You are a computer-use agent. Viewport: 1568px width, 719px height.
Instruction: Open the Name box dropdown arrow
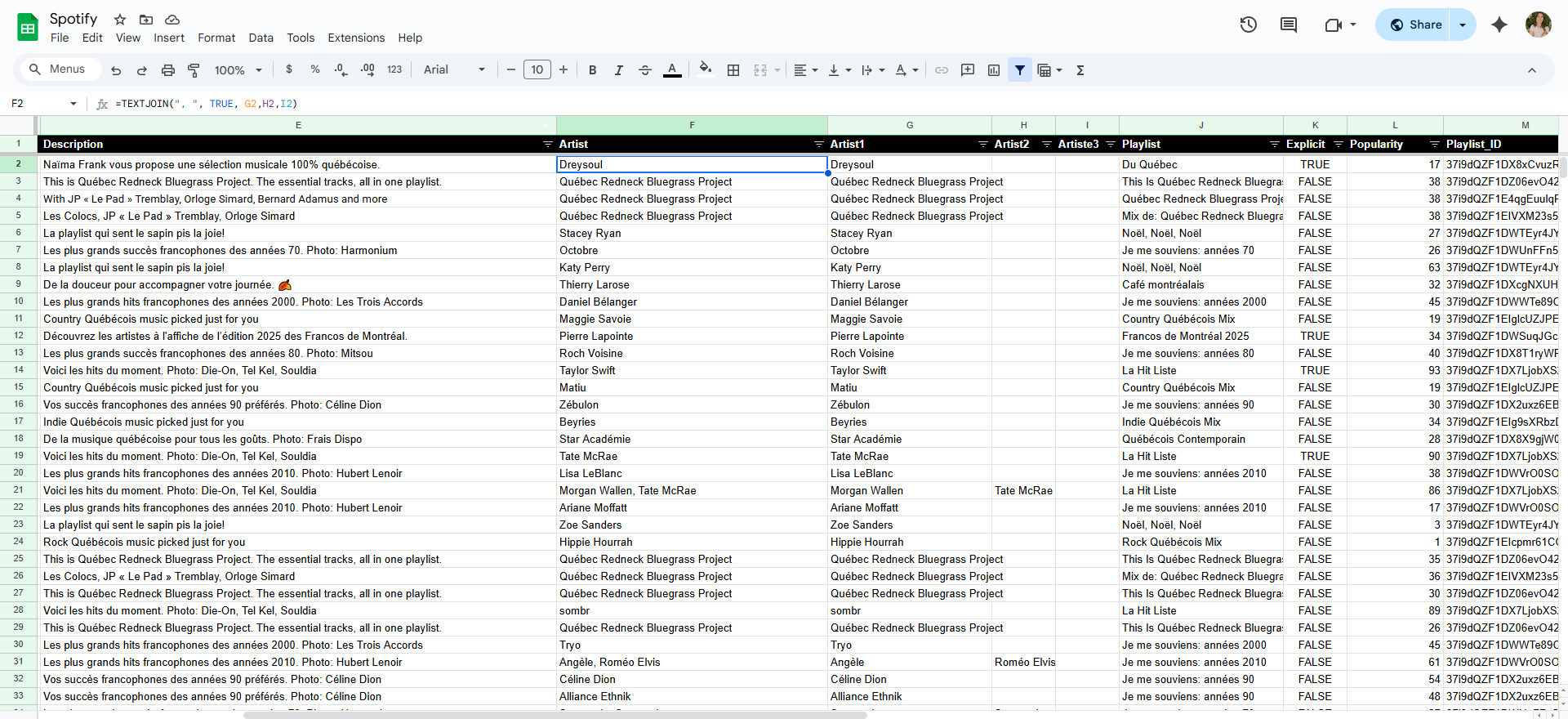[73, 104]
